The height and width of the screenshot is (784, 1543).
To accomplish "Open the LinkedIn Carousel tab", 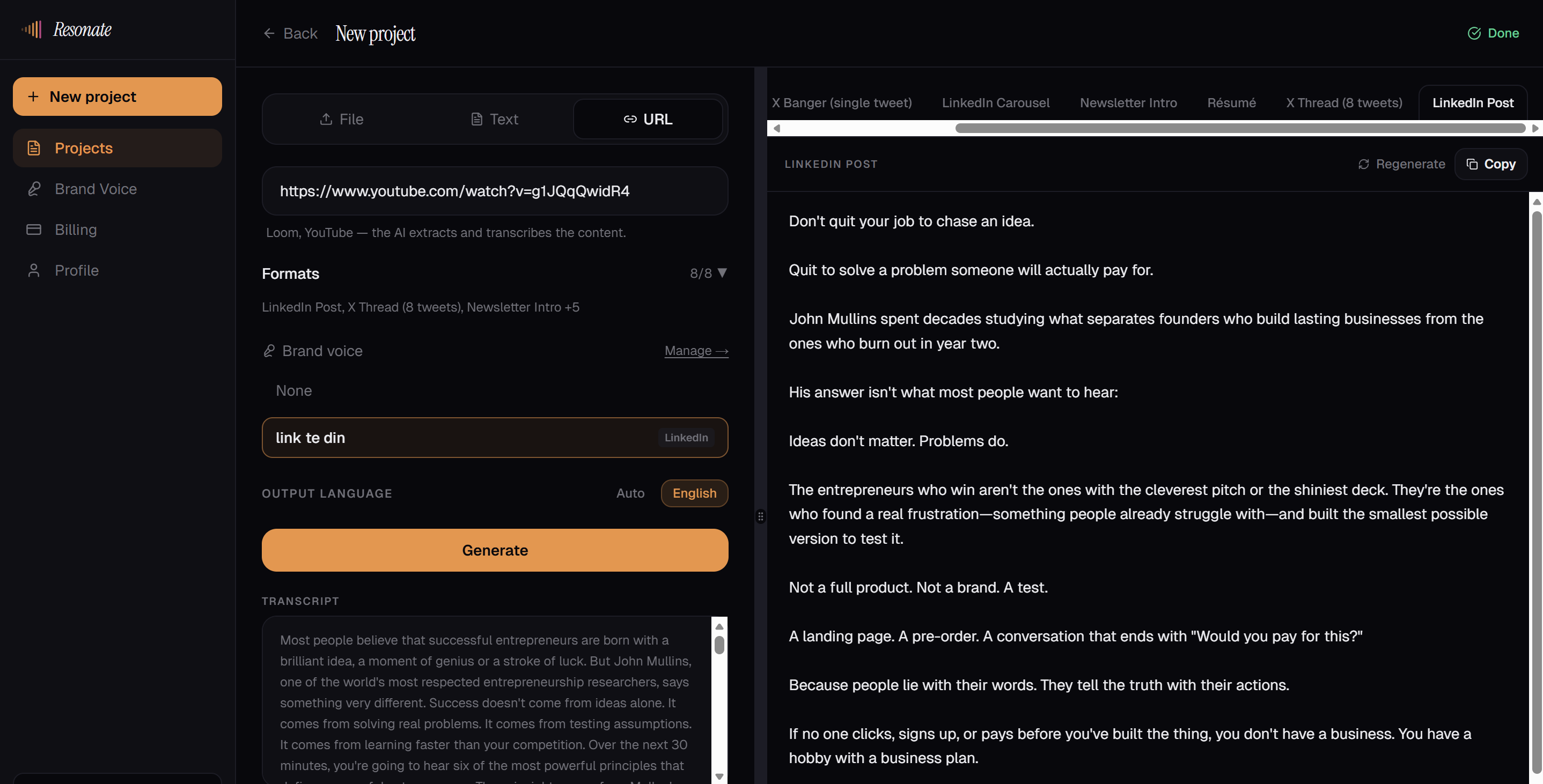I will pos(996,103).
